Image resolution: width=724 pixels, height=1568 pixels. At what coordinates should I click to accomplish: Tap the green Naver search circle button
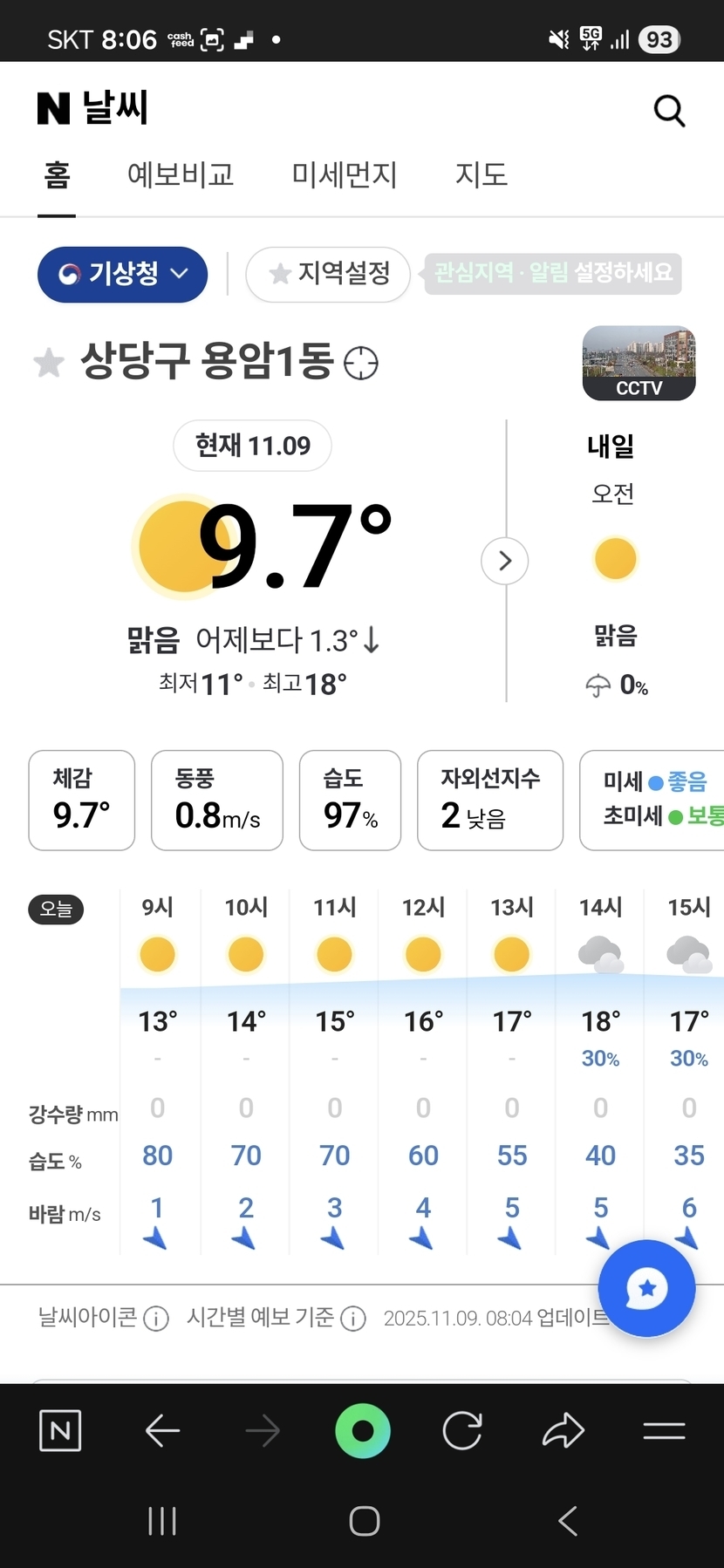(x=363, y=1431)
